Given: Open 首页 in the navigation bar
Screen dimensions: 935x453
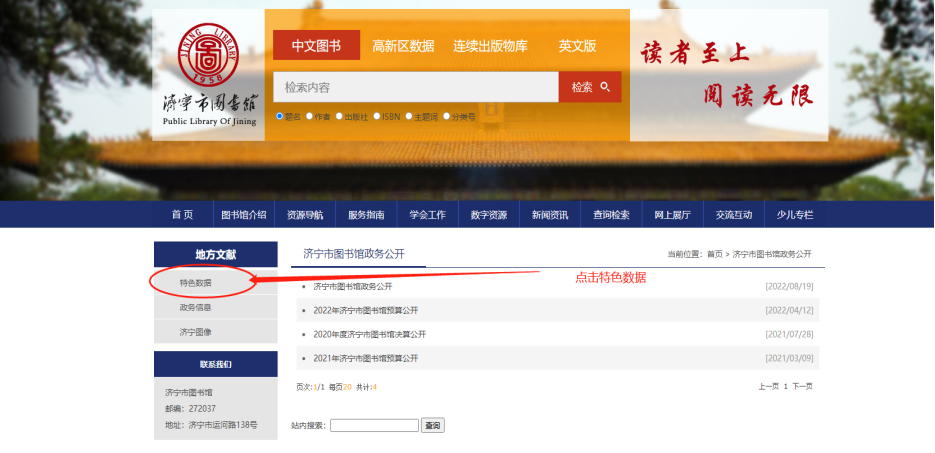Looking at the screenshot, I should (182, 215).
